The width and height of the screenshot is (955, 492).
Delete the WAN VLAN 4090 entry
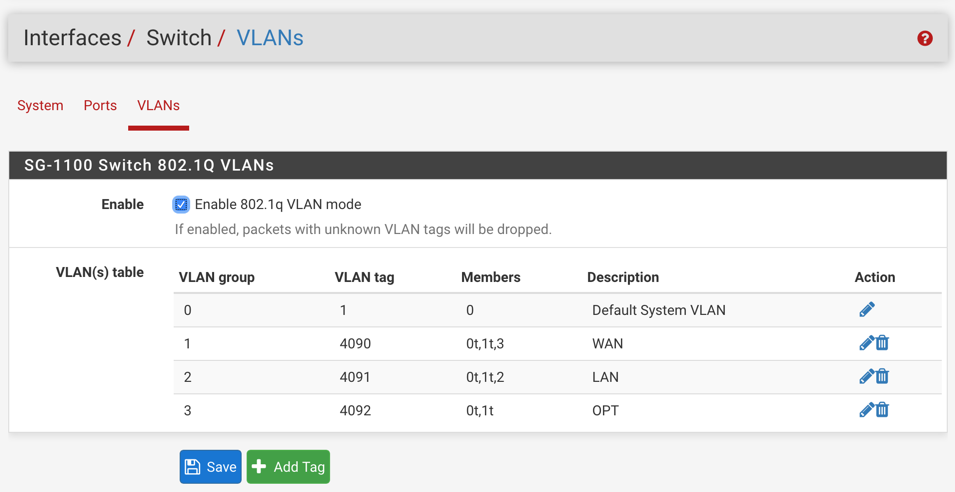882,343
